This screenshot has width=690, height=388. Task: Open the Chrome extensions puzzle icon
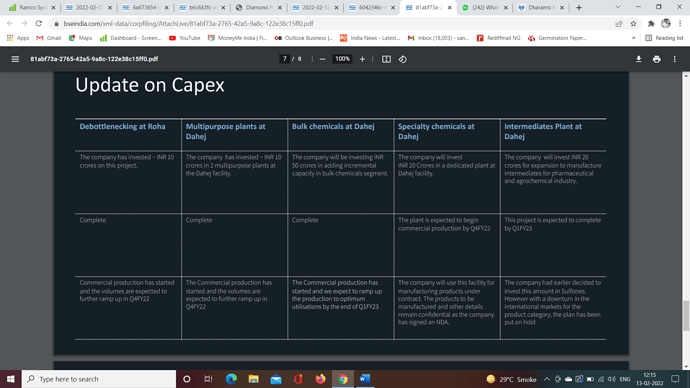point(651,24)
